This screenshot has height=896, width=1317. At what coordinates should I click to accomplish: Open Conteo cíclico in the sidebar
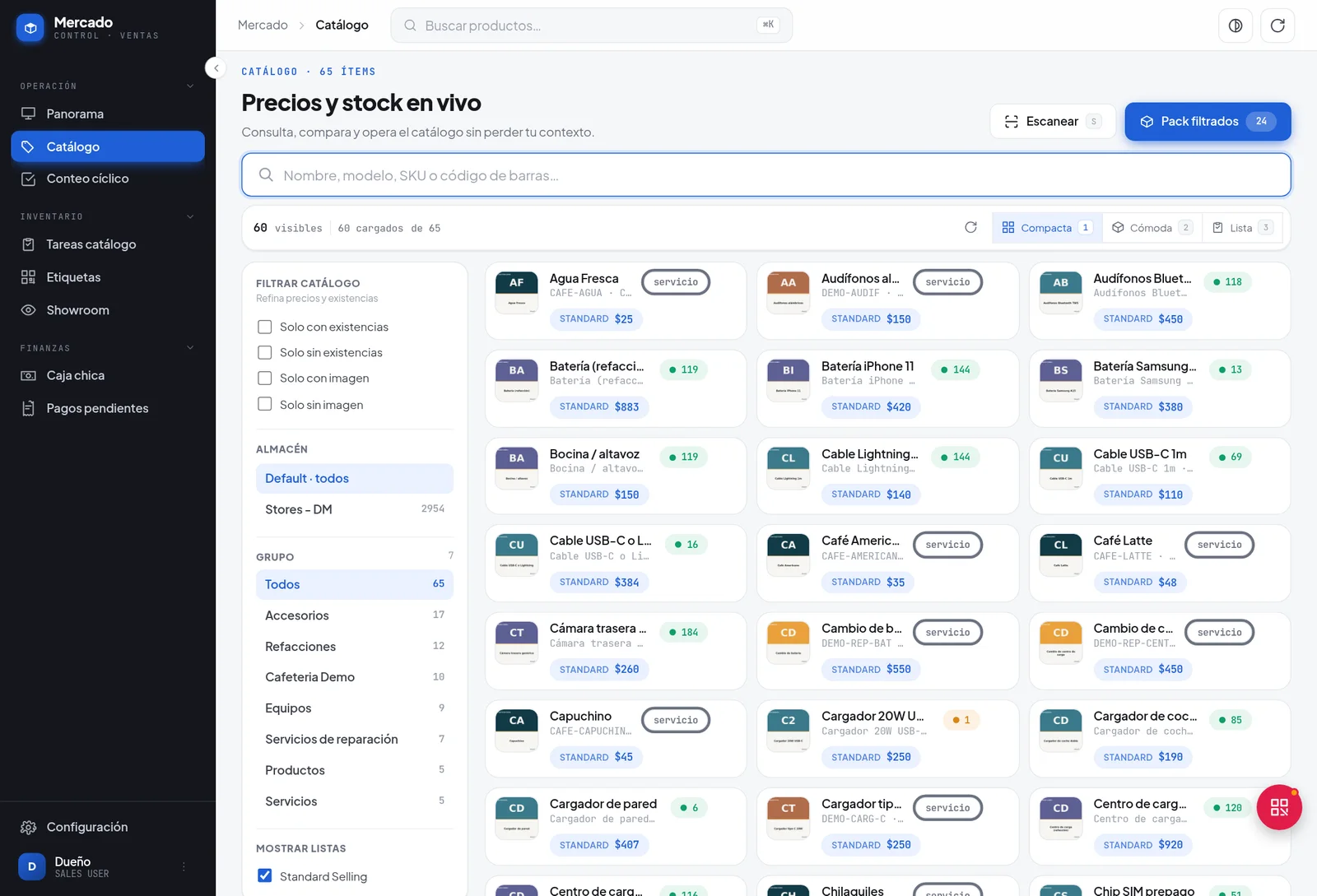click(x=108, y=179)
